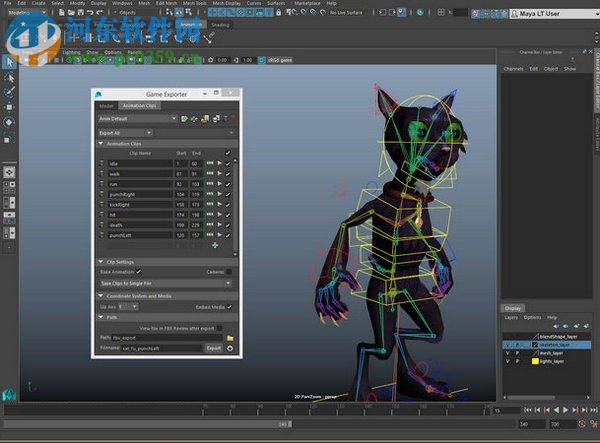Uncheck the punchLeft clip export checkbox
Screen dimensions: 600x443
tap(228, 235)
